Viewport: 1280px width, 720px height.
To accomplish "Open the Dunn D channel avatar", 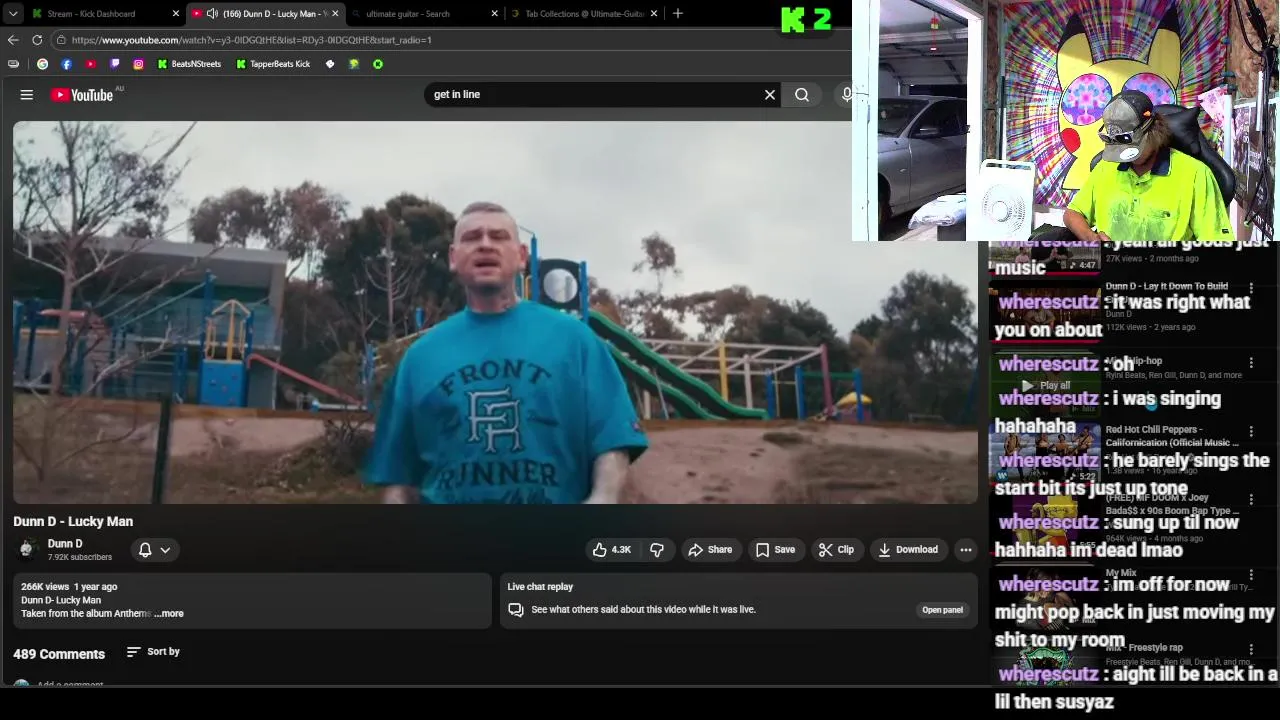I will [x=27, y=549].
